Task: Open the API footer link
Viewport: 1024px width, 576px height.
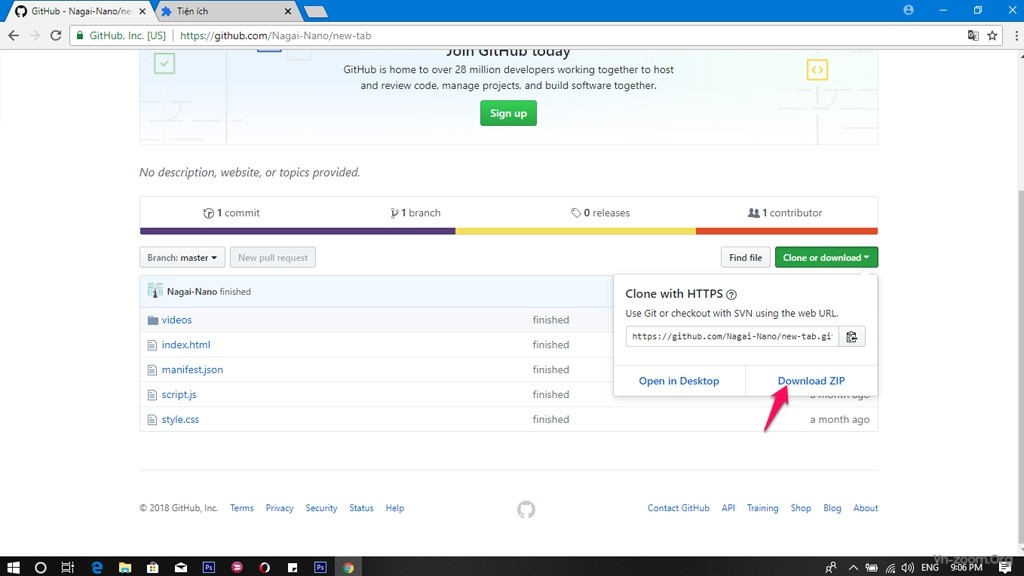Action: 728,508
